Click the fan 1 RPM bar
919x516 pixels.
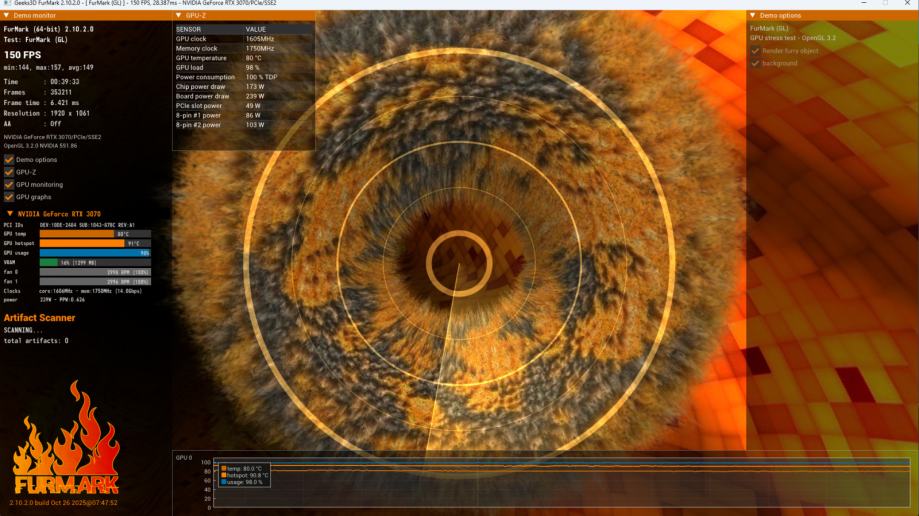95,281
